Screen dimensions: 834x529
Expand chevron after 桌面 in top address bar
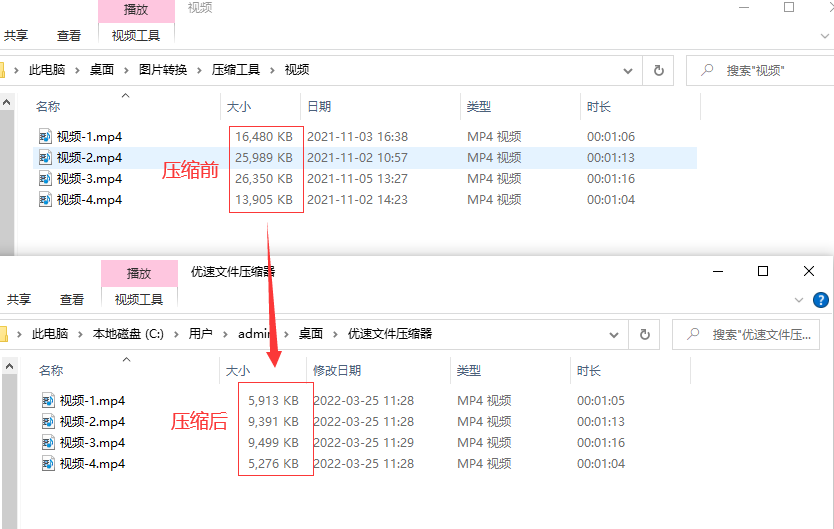(126, 70)
